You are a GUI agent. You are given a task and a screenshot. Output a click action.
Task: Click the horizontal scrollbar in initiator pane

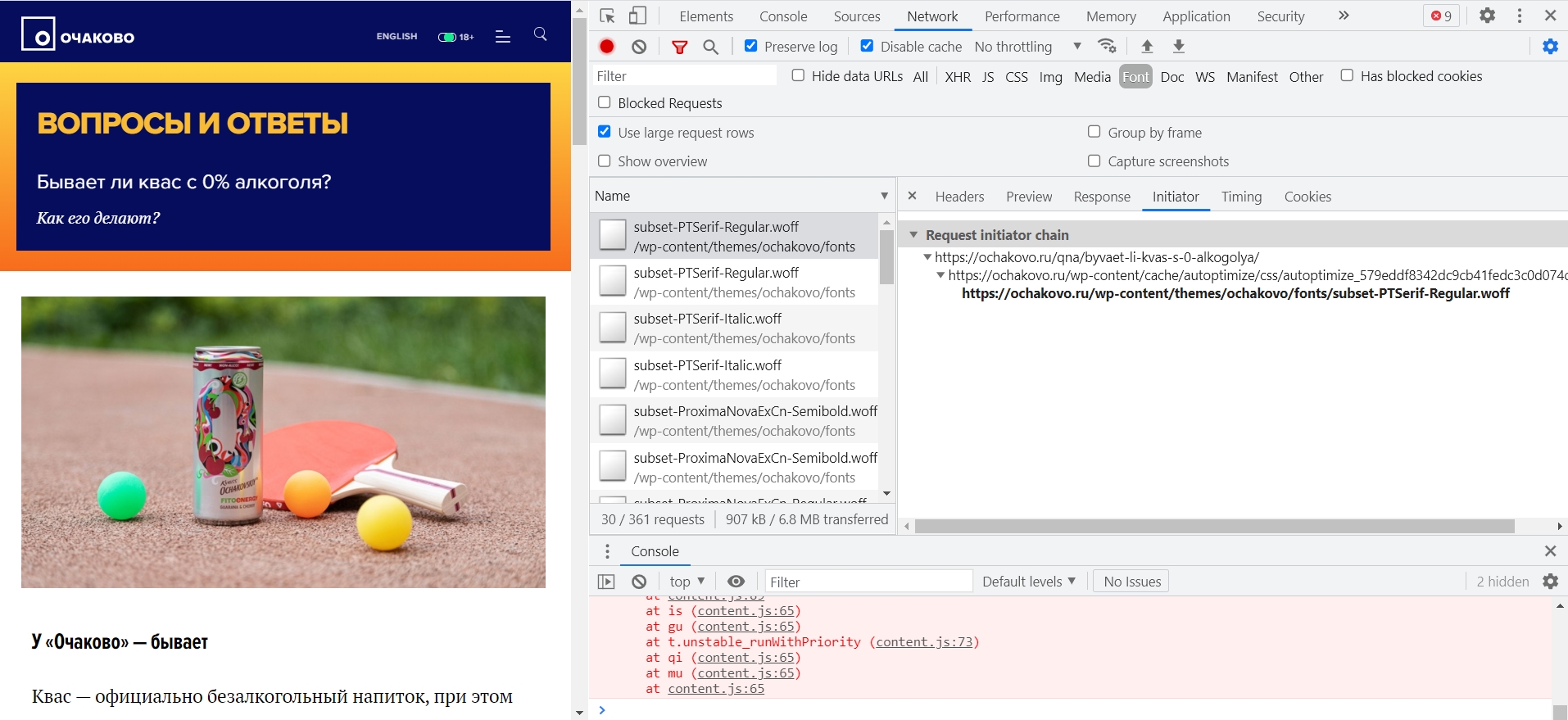(x=1214, y=526)
